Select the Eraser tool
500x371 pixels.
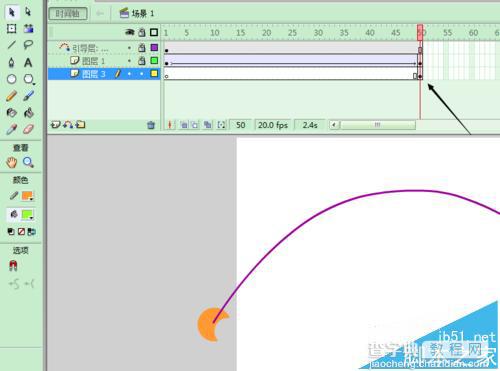pos(28,129)
